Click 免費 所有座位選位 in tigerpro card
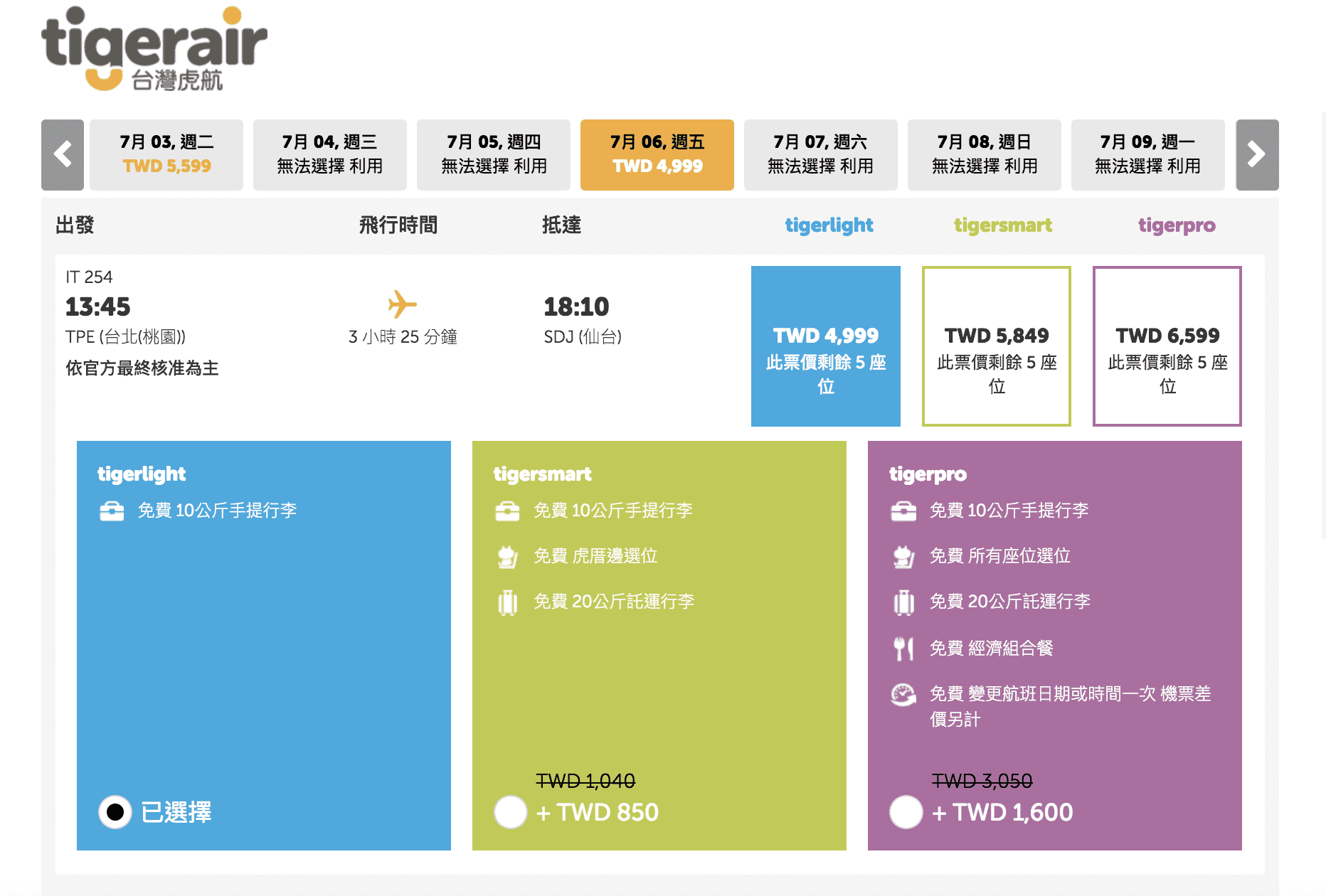1326x896 pixels. point(1000,556)
